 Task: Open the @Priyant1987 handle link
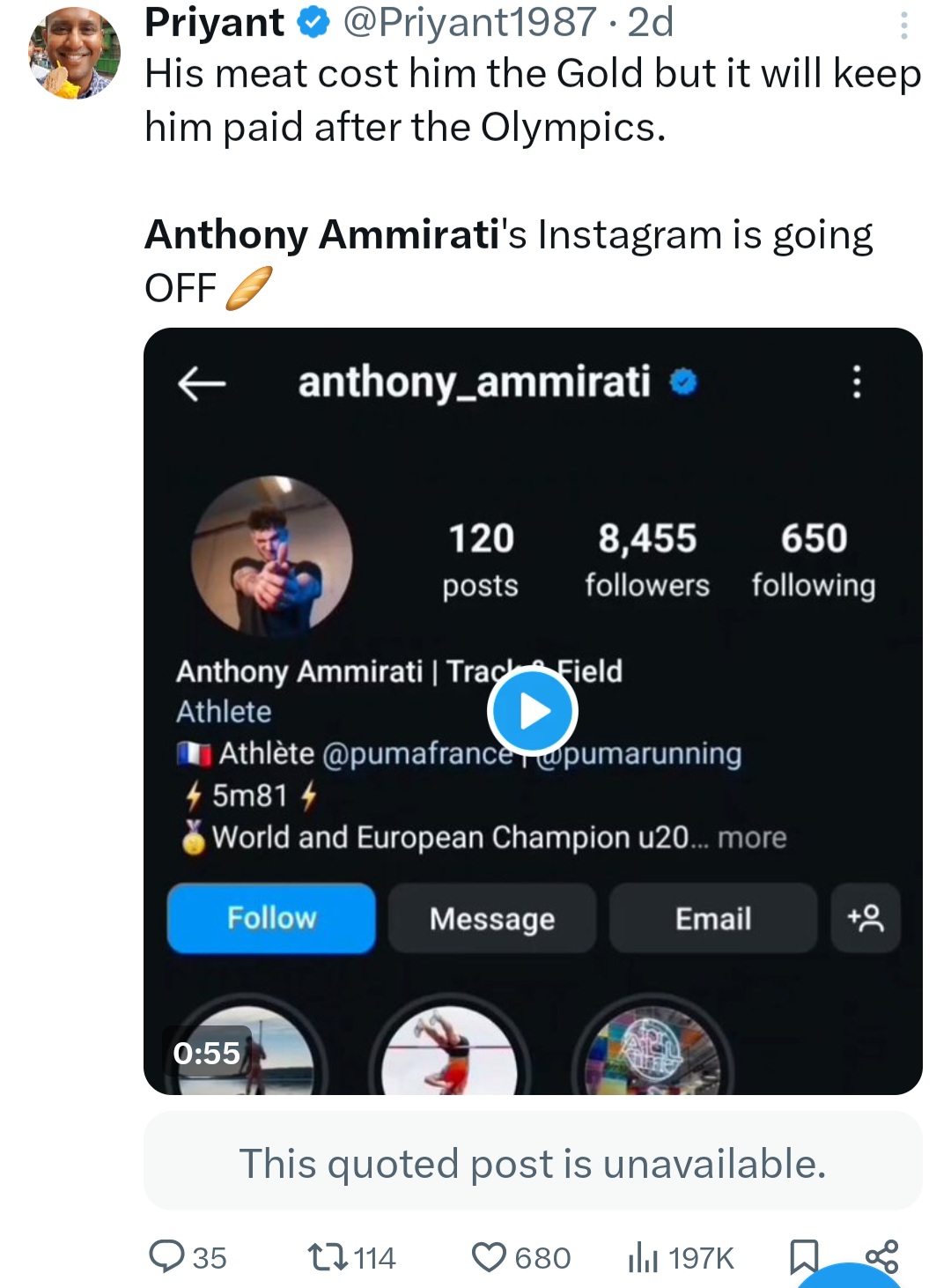pos(469,22)
